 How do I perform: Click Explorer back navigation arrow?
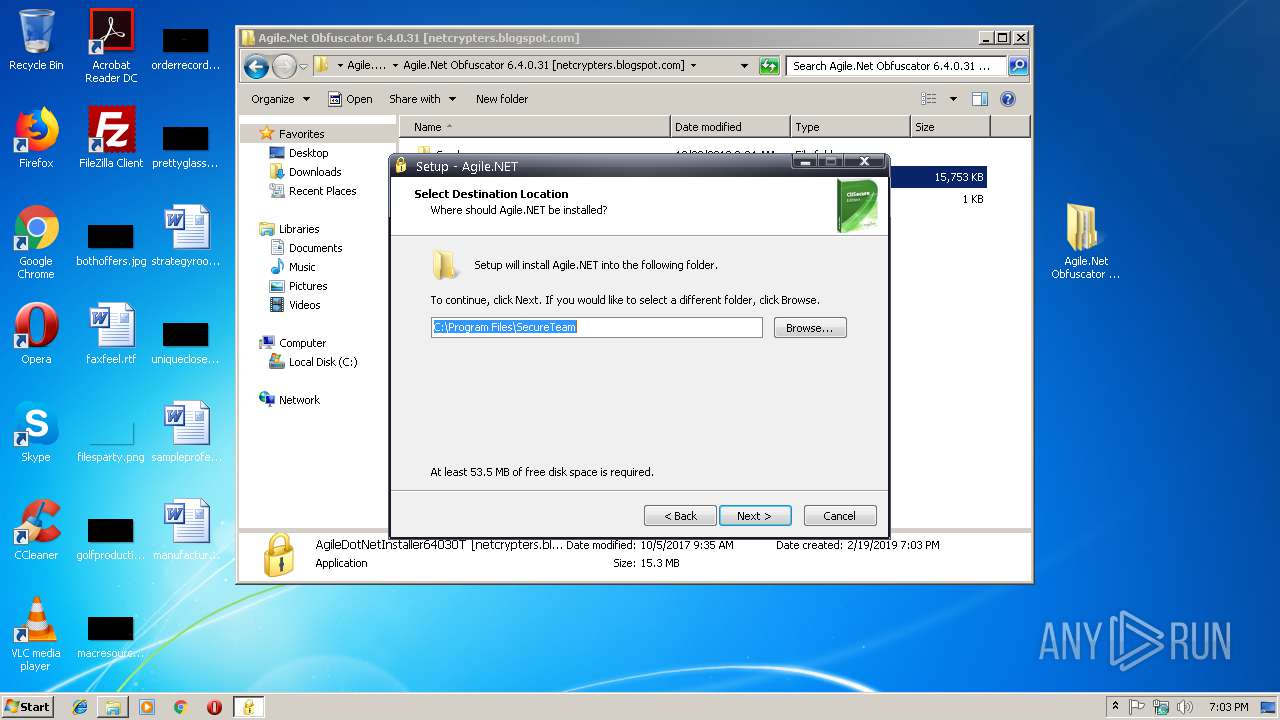click(x=256, y=66)
